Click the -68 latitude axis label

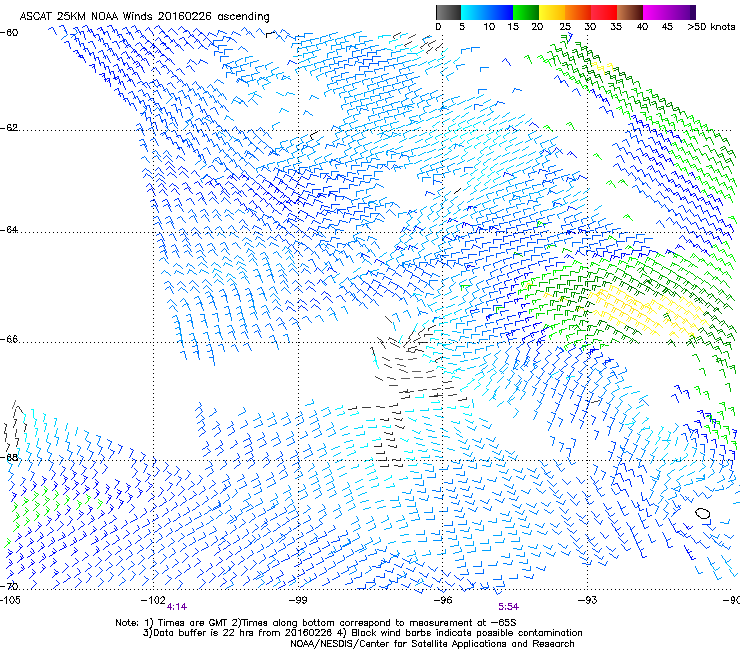coord(9,457)
